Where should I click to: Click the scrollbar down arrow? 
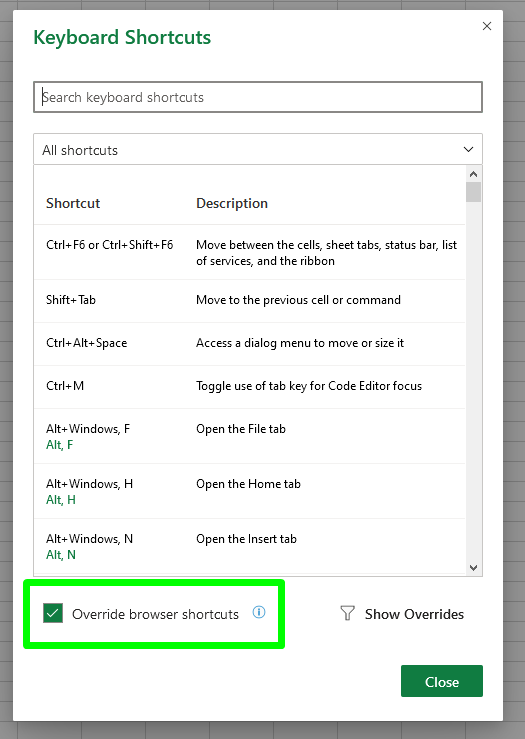[474, 568]
